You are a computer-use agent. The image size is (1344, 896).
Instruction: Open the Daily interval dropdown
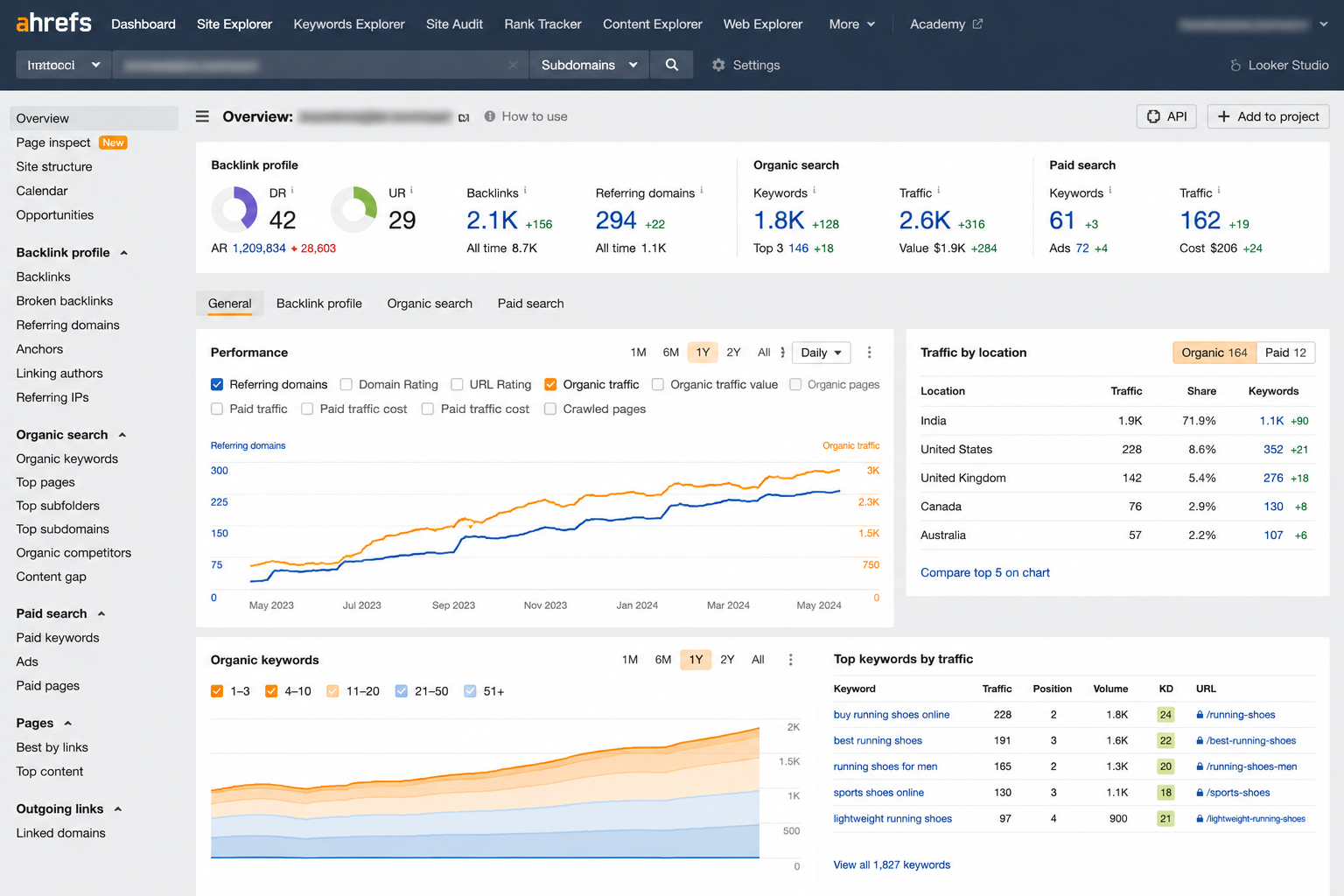[x=821, y=353]
